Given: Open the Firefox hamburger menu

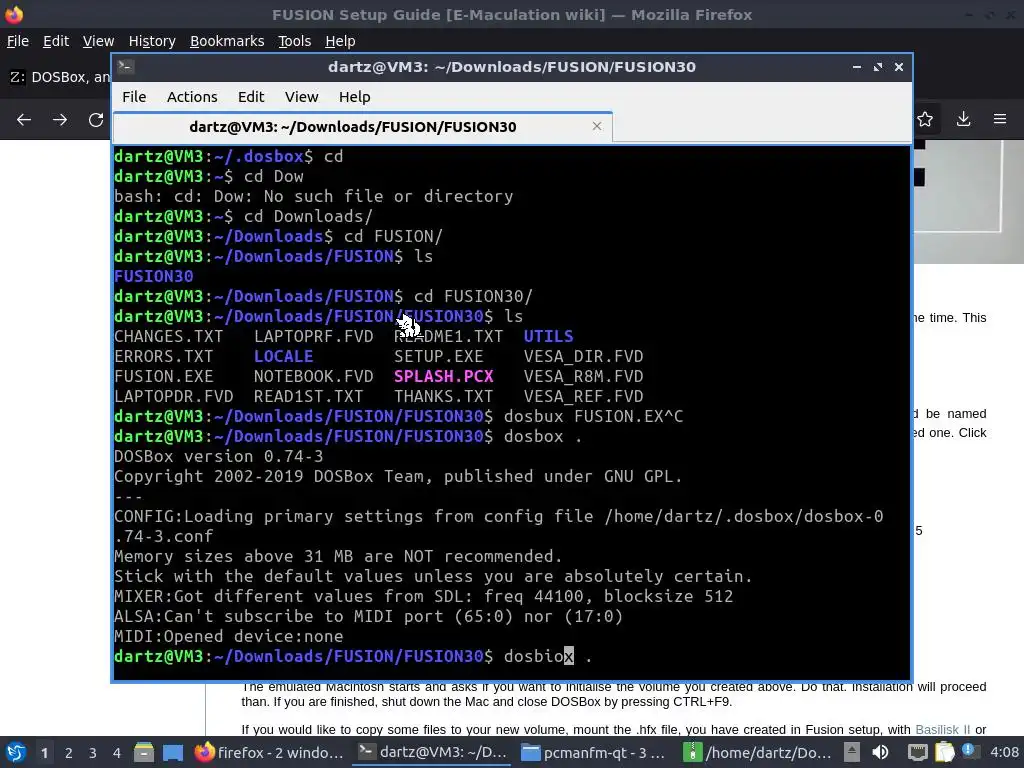Looking at the screenshot, I should pos(1000,120).
